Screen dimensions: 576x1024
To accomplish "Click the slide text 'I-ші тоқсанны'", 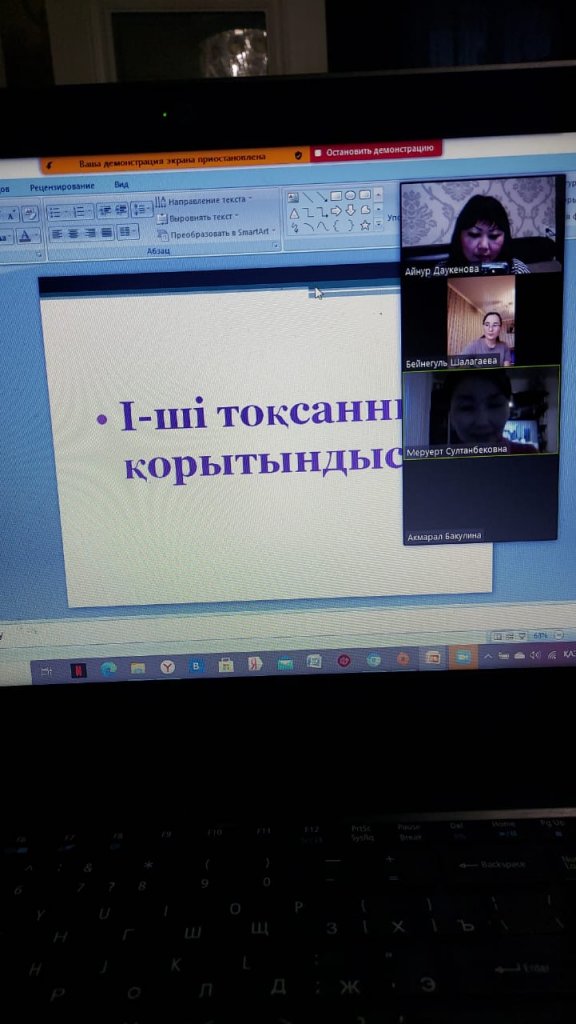I will pyautogui.click(x=261, y=414).
